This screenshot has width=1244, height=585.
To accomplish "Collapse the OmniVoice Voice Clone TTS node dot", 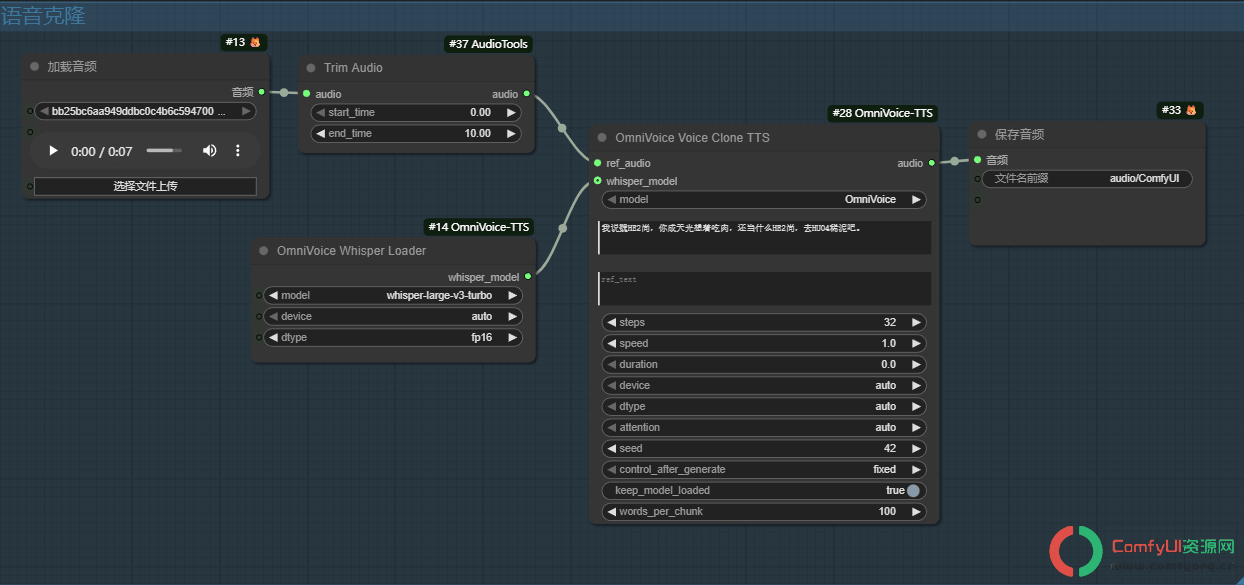I will pyautogui.click(x=602, y=138).
